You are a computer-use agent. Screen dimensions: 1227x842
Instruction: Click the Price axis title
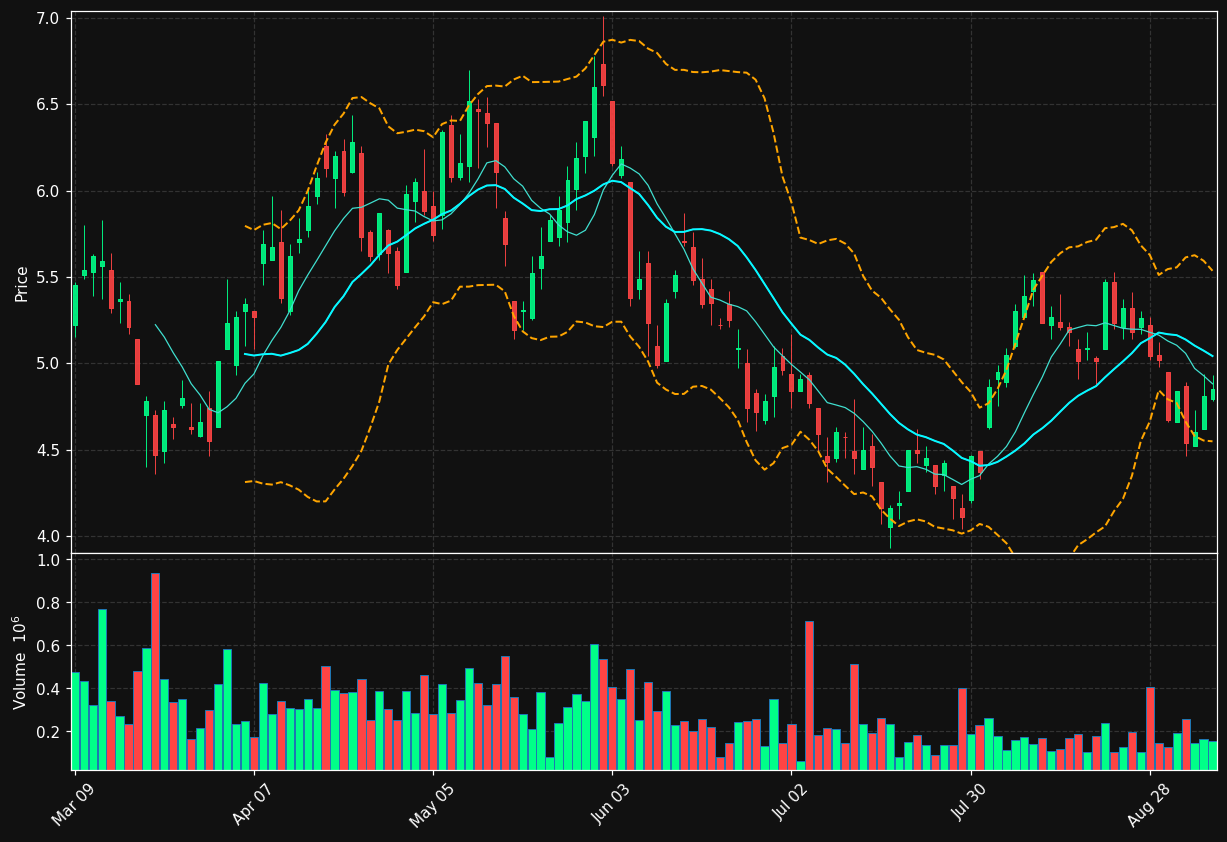pyautogui.click(x=21, y=283)
